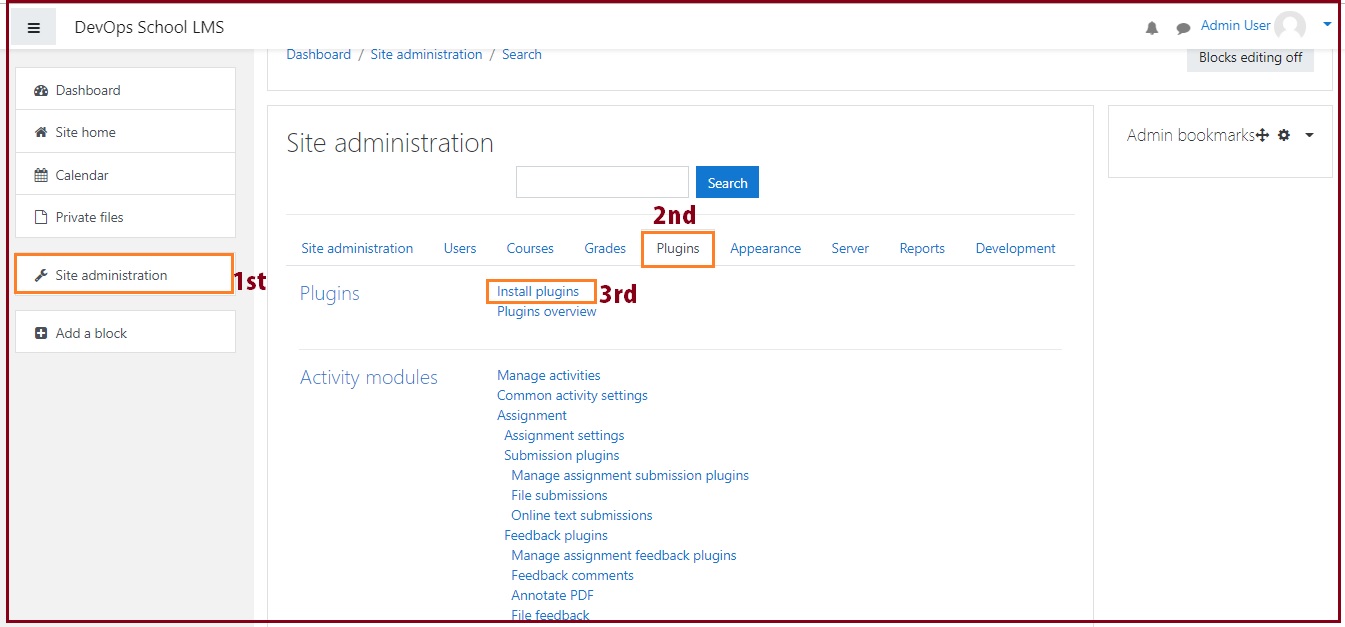Click the Admin User avatar picture
The width and height of the screenshot is (1345, 627).
click(x=1290, y=27)
